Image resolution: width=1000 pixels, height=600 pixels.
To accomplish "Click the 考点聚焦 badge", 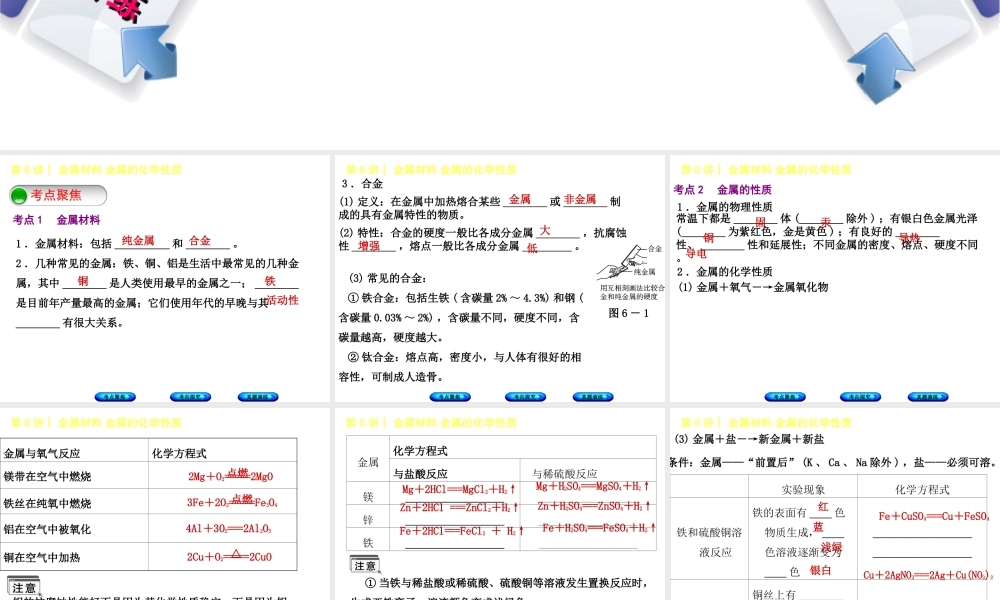I will pos(58,195).
